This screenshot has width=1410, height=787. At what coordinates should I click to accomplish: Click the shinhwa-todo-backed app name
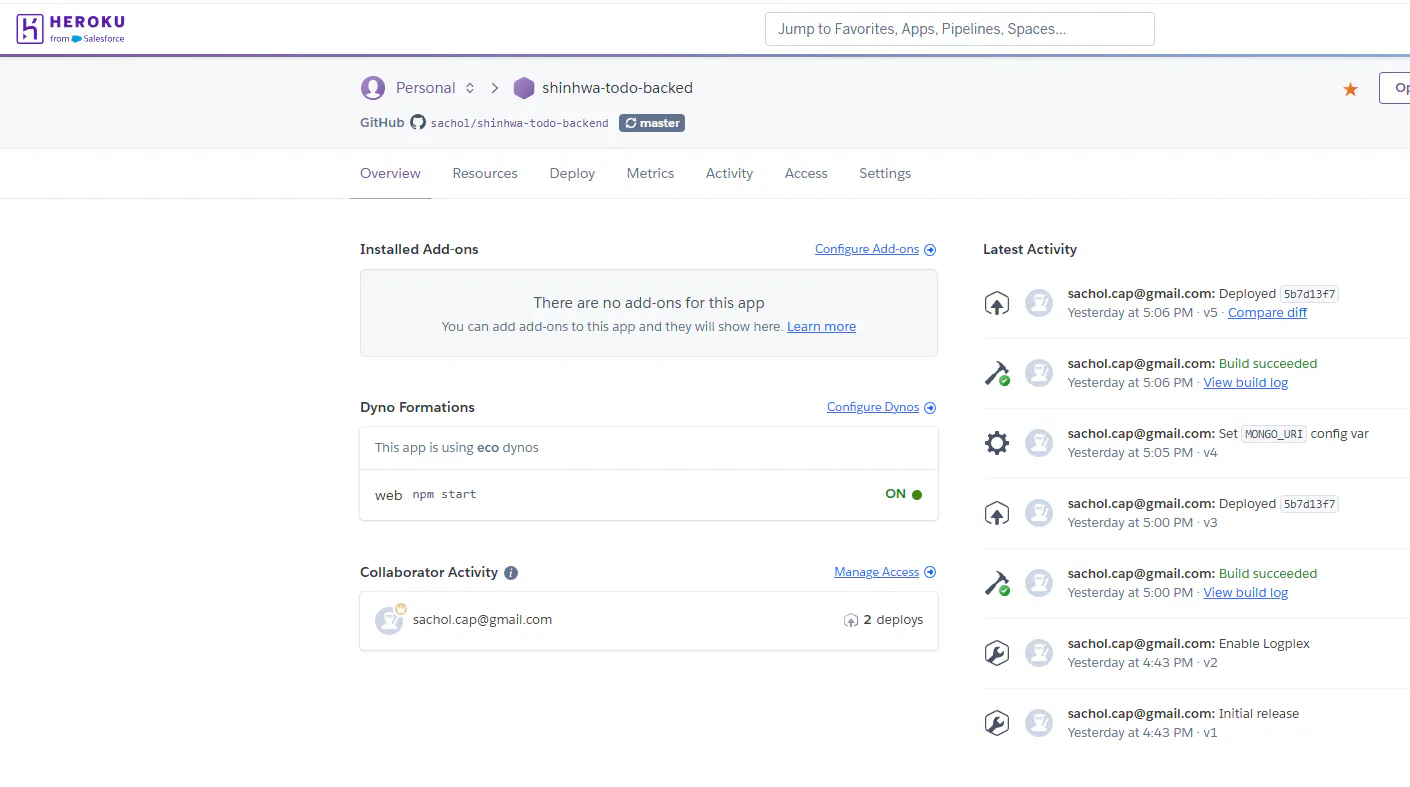pos(617,88)
